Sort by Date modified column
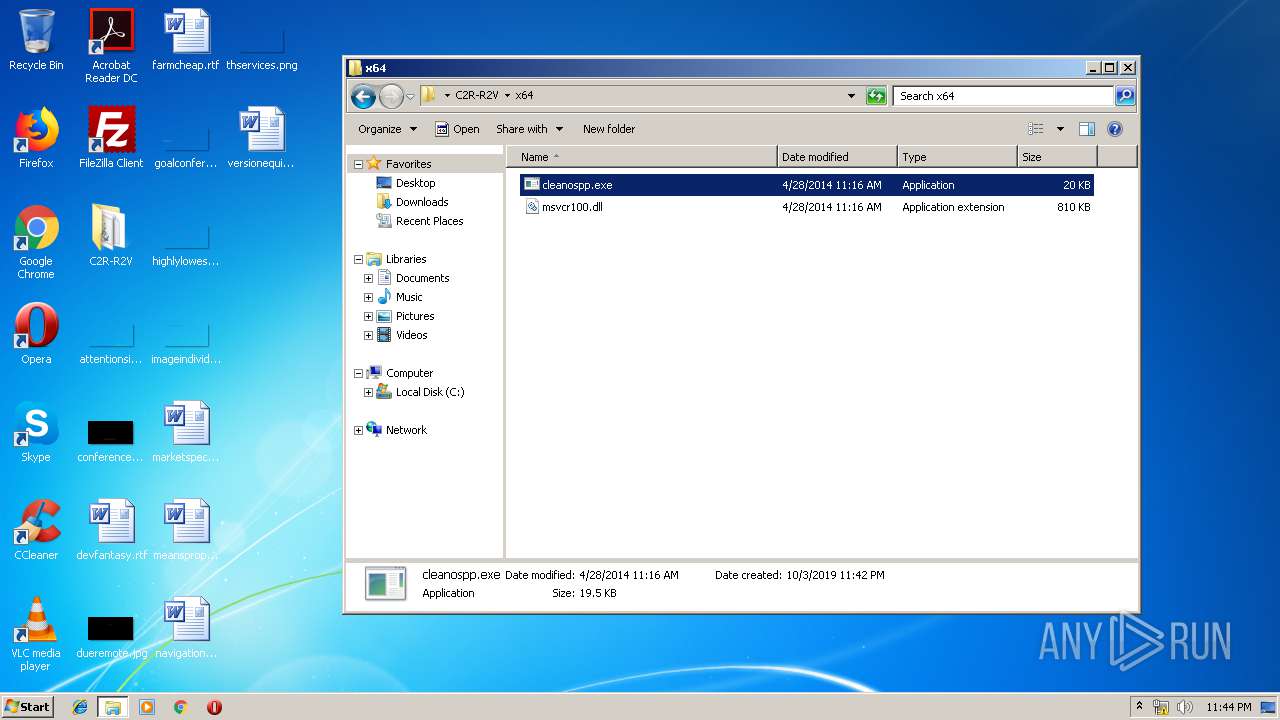 [837, 157]
